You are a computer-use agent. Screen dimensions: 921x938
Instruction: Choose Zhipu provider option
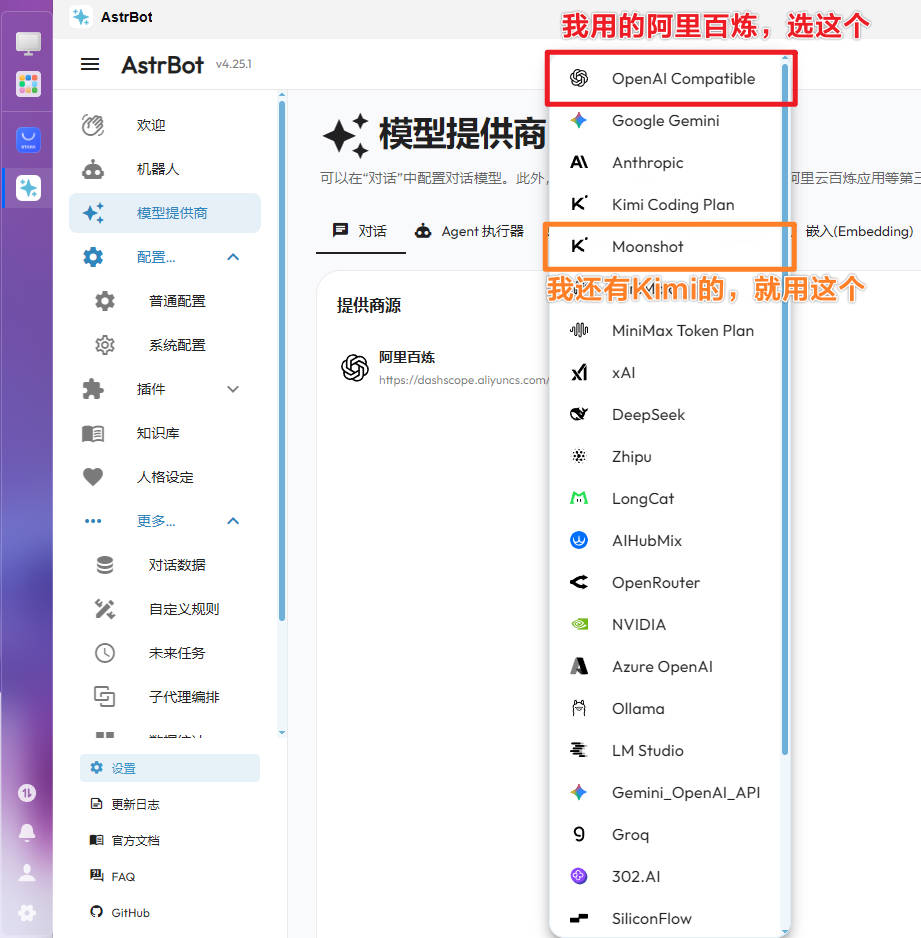pyautogui.click(x=665, y=456)
